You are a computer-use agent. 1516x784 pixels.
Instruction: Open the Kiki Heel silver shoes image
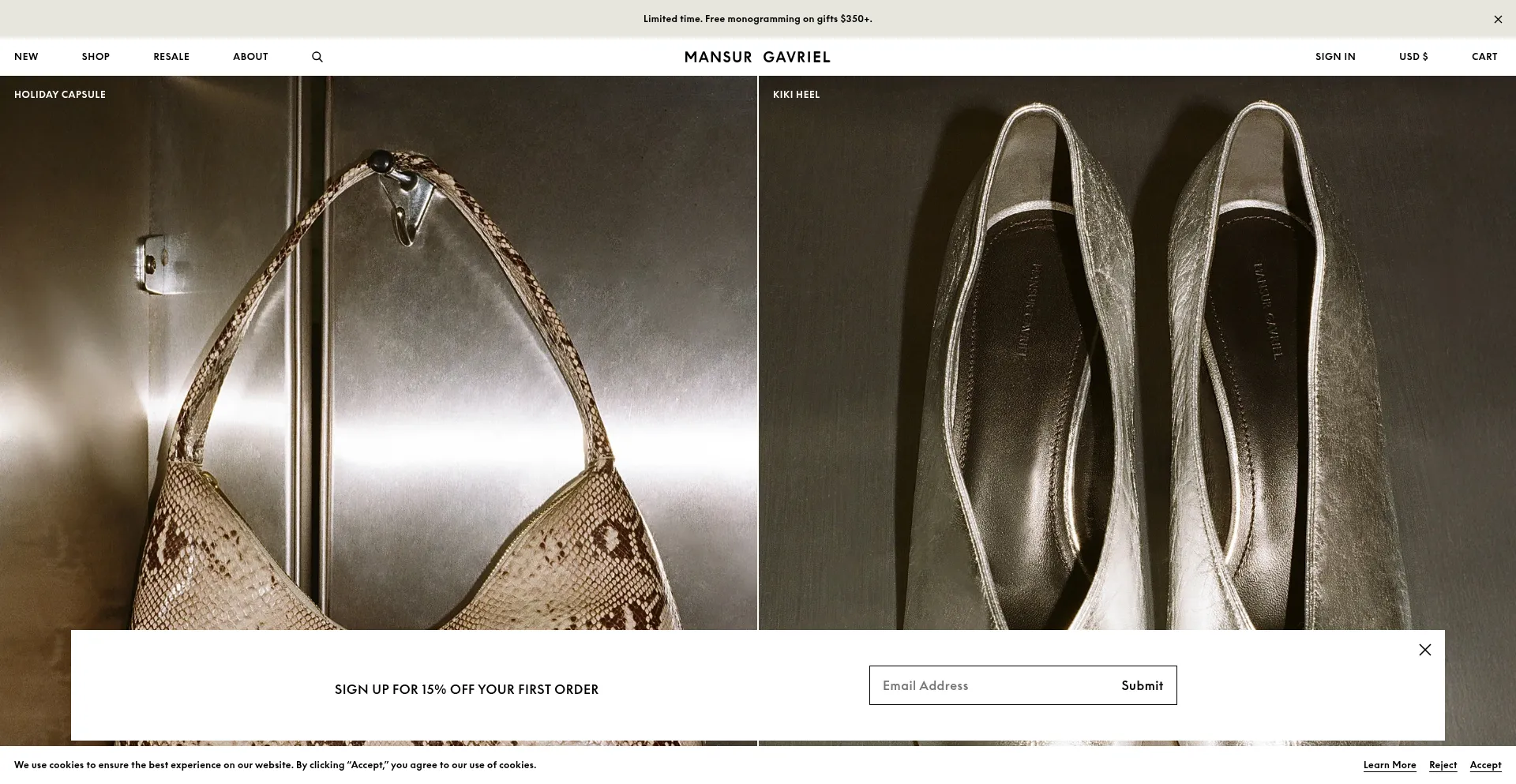click(1137, 355)
